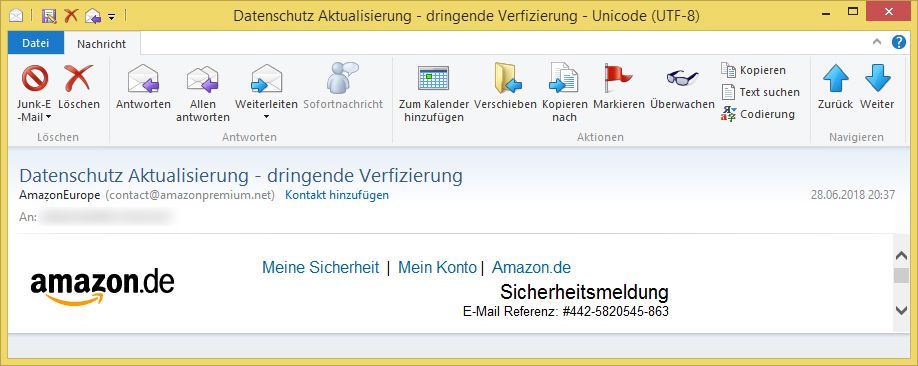Watch the conversation with Überwachen

click(x=682, y=87)
